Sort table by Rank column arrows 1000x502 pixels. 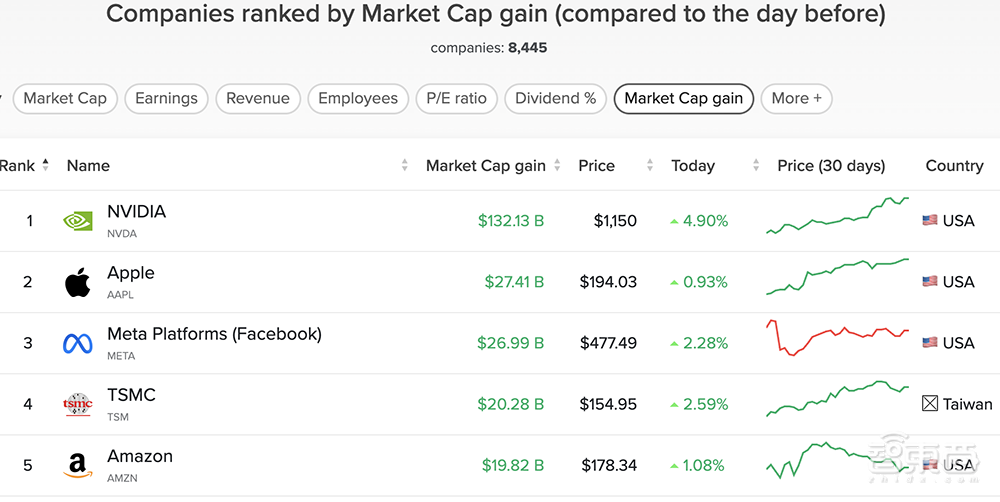pyautogui.click(x=45, y=166)
